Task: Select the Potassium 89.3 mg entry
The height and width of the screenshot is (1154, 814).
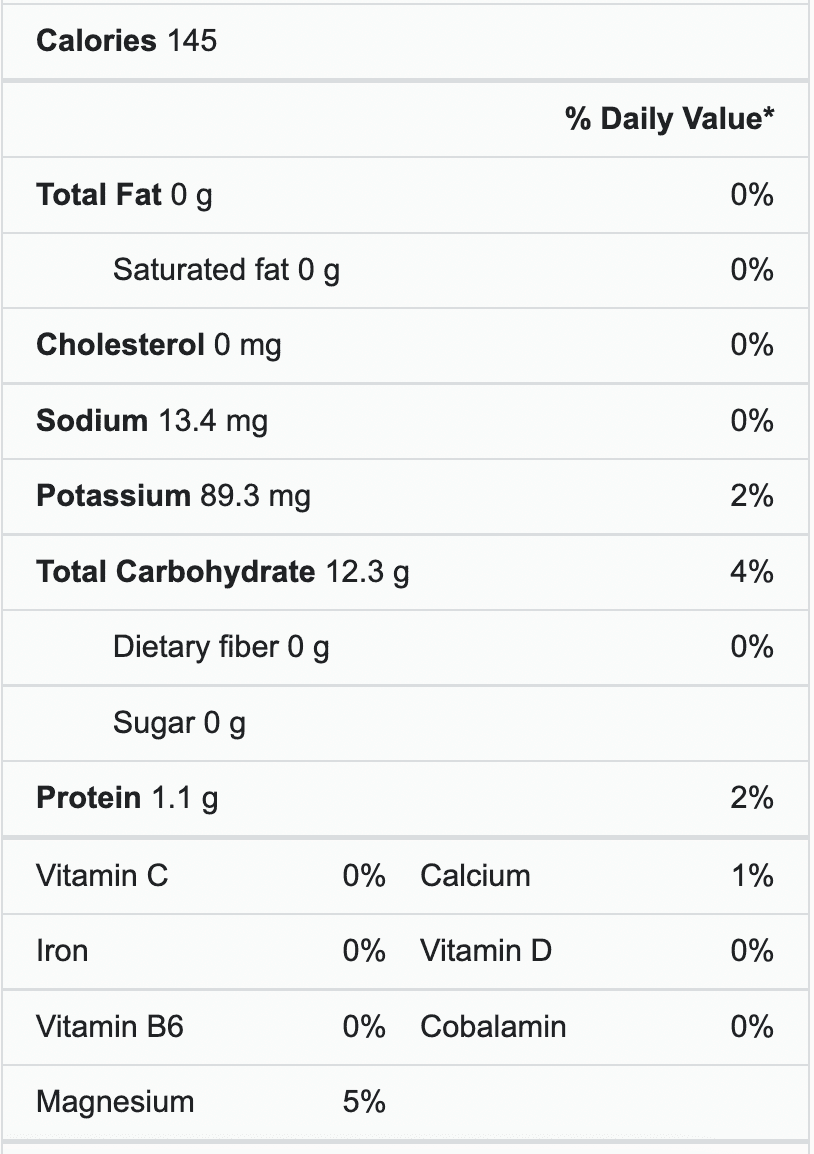Action: pyautogui.click(x=173, y=496)
